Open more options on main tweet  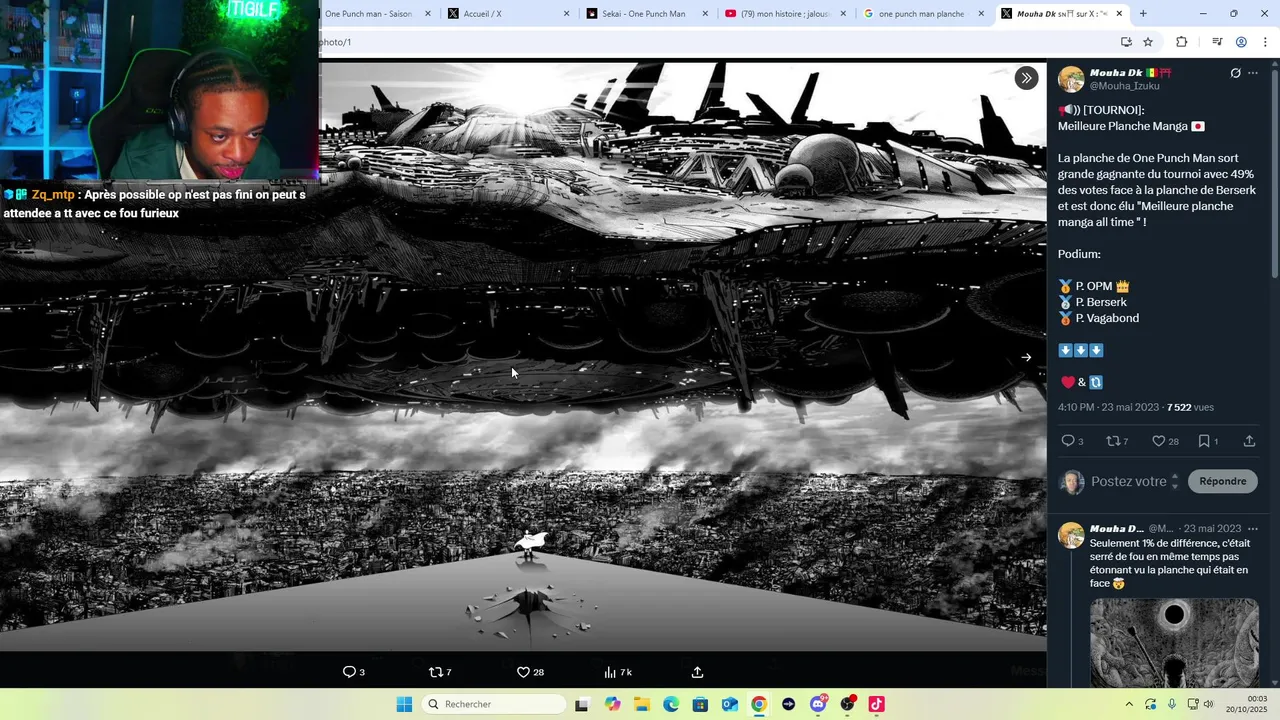click(1253, 73)
